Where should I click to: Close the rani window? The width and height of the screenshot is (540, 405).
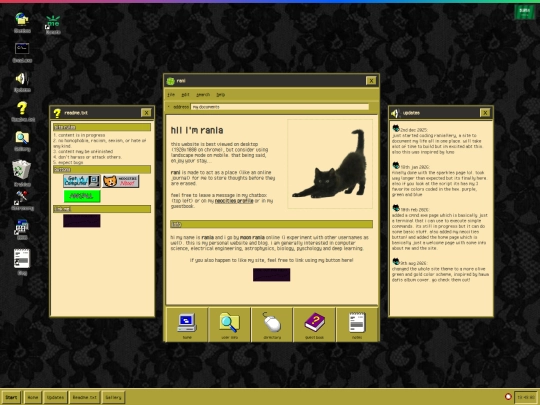coord(371,81)
